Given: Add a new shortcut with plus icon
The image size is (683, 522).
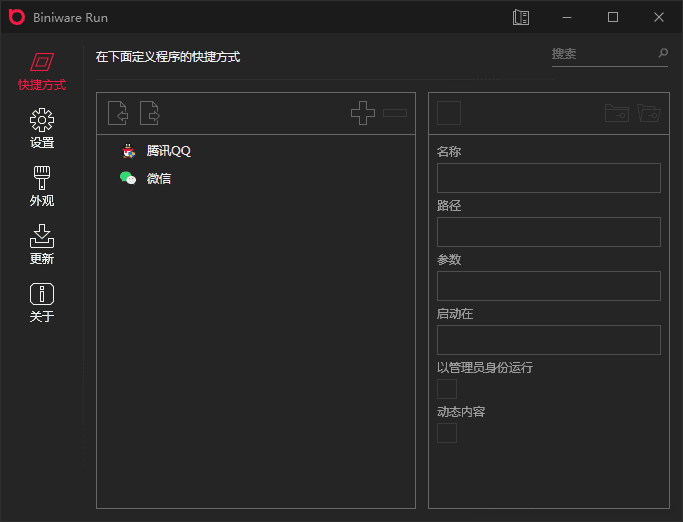Looking at the screenshot, I should click(362, 113).
